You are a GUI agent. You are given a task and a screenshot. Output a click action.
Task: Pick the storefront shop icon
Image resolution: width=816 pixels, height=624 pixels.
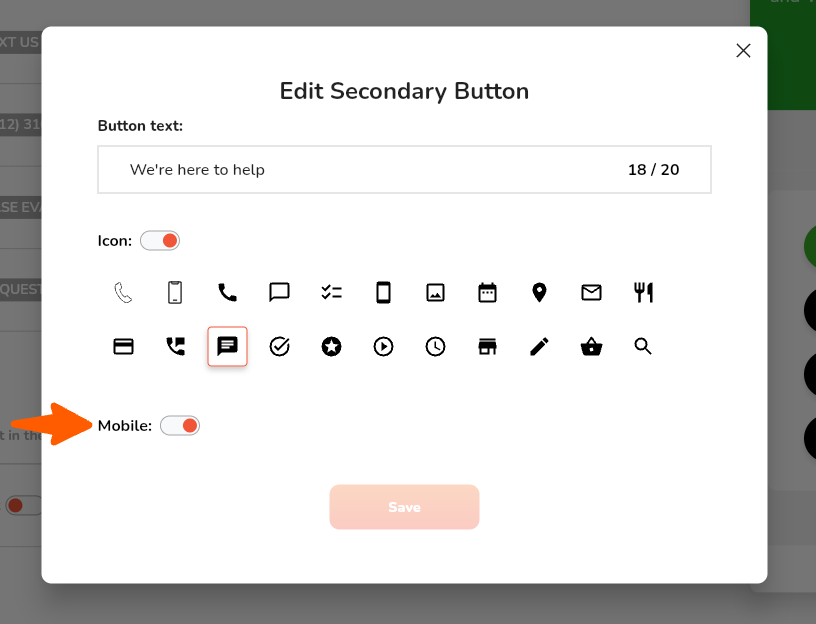click(x=488, y=347)
